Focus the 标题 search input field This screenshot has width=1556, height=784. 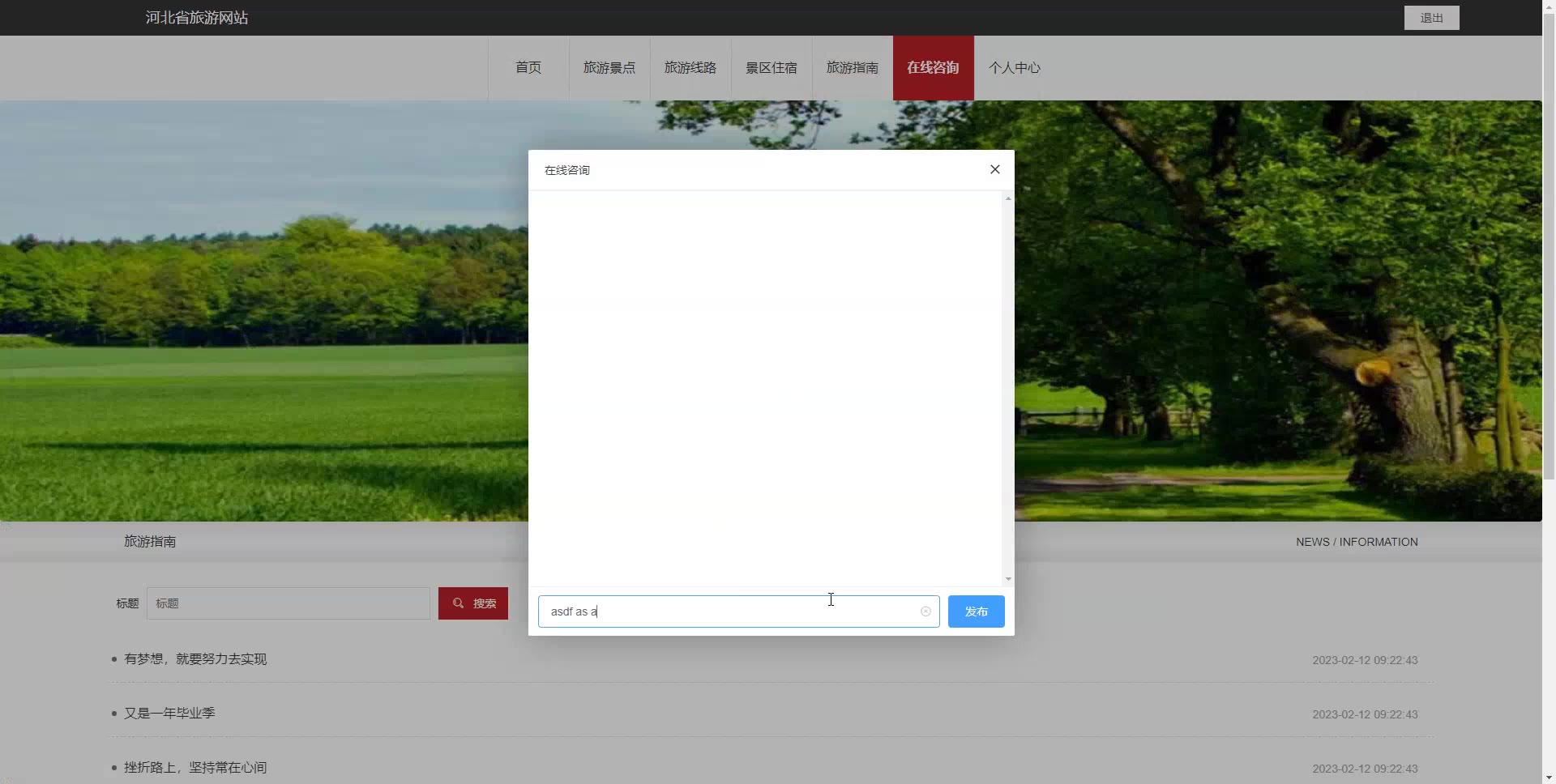coord(289,603)
